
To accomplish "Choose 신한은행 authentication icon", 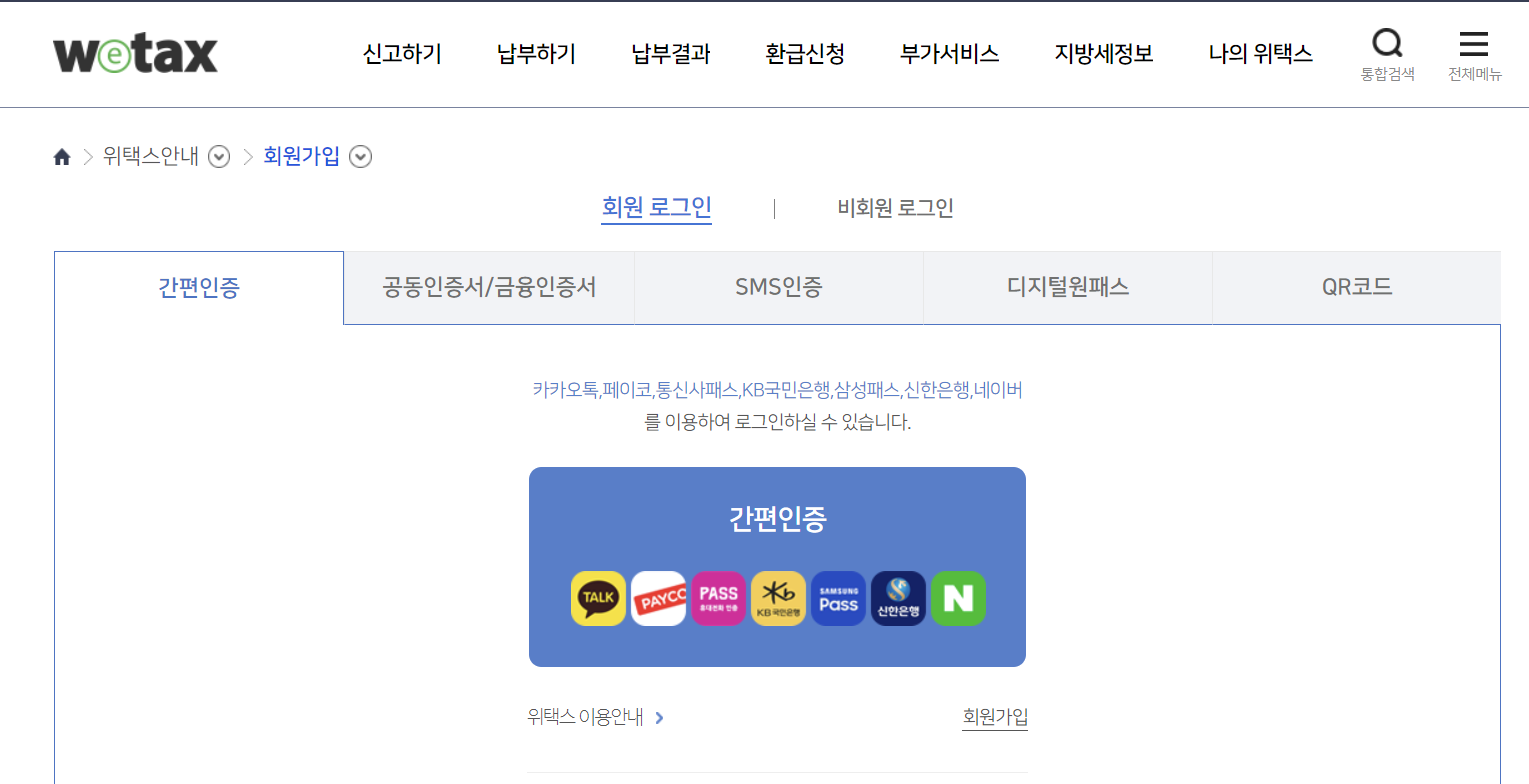I will (898, 599).
